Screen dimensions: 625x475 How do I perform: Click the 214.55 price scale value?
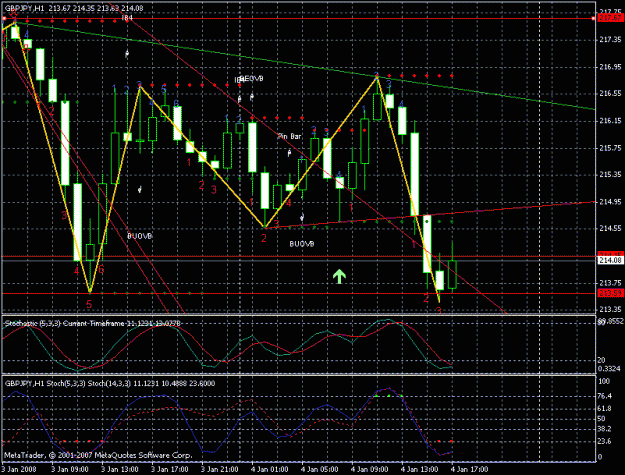click(x=610, y=228)
